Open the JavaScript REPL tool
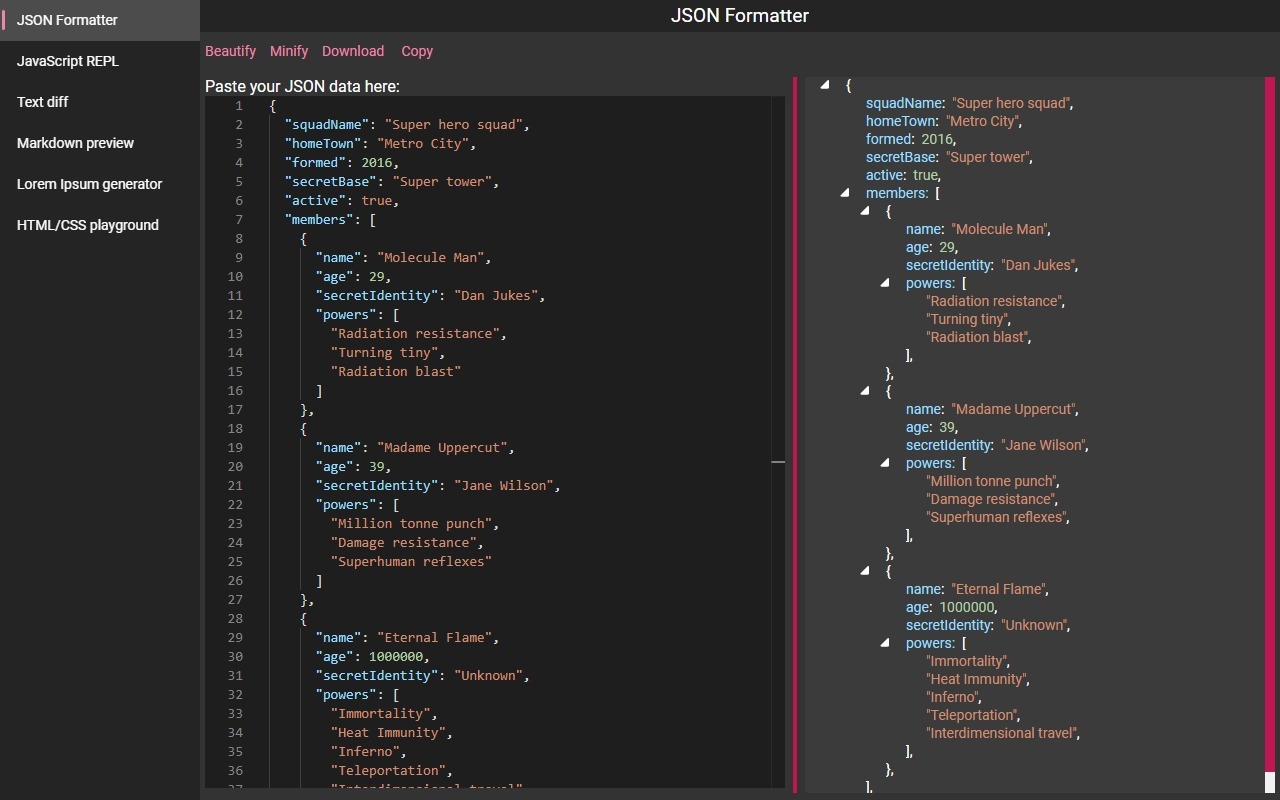Screen dimensions: 1280x800 [67, 61]
